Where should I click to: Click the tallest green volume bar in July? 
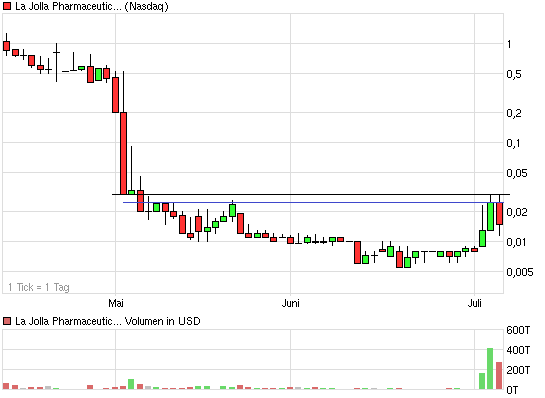point(490,368)
